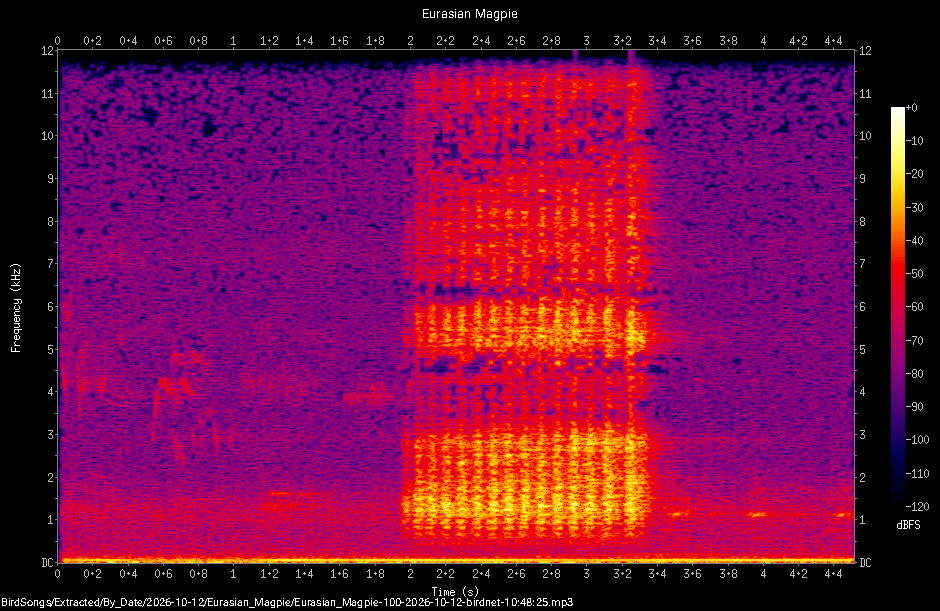The image size is (940, 611).
Task: Click the '-20' colorbar scale value
Action: [914, 174]
